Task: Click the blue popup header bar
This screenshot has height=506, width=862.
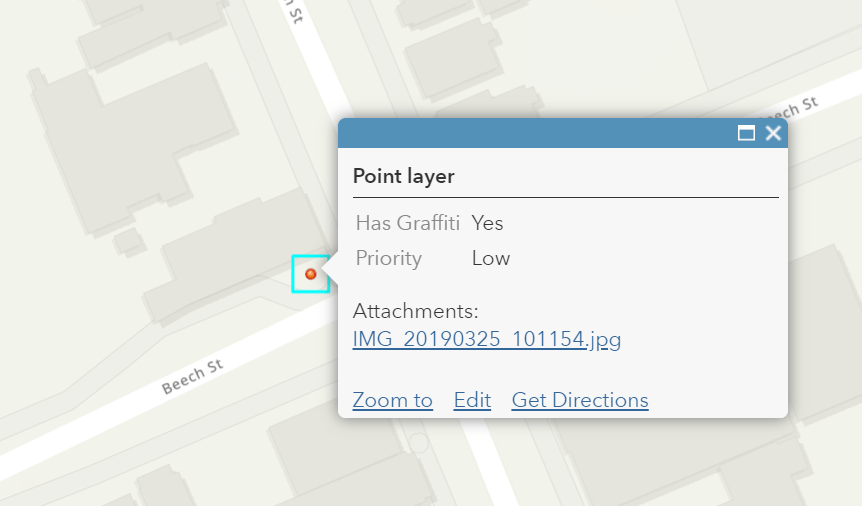Action: 540,133
